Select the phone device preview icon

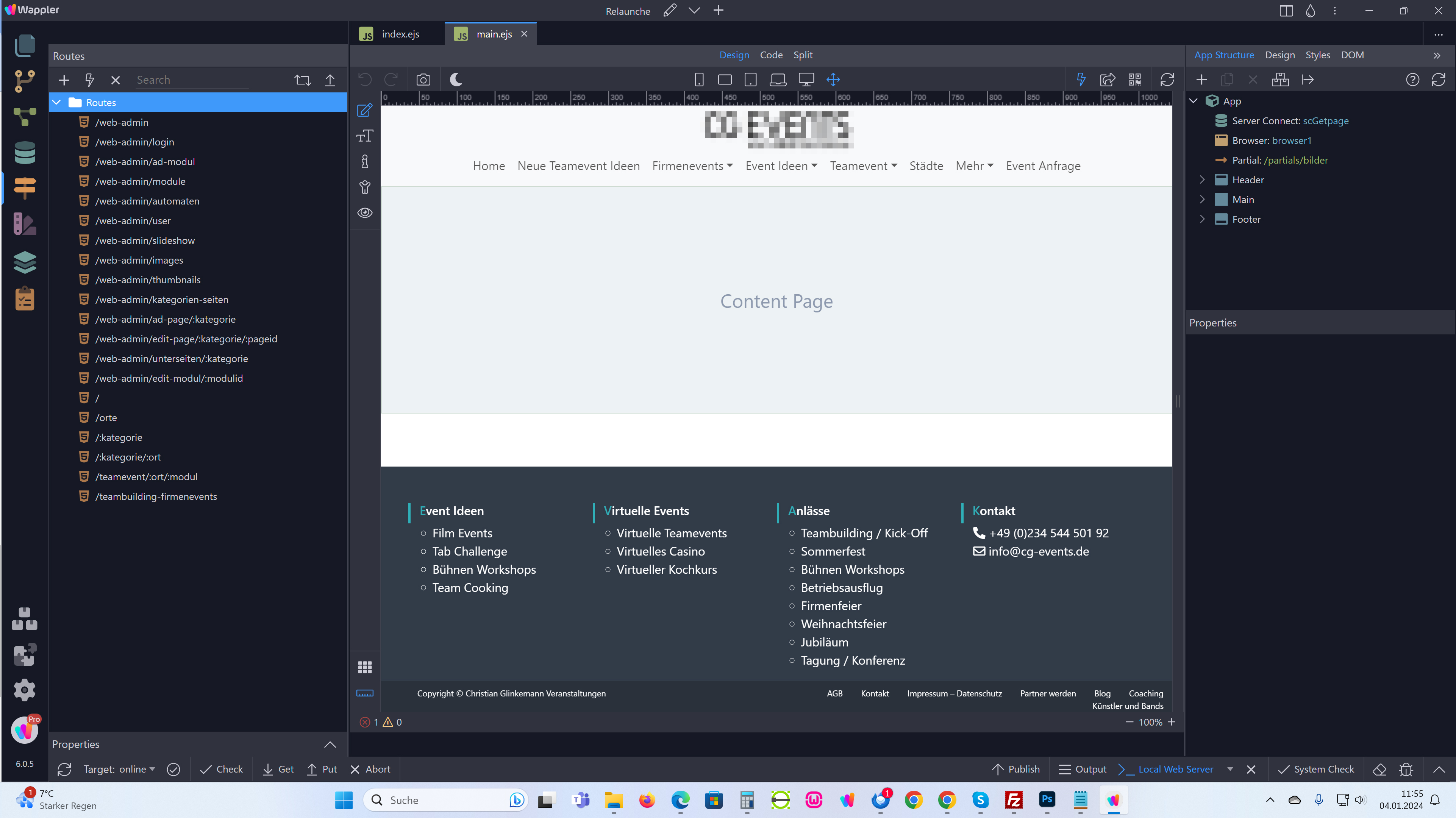698,80
